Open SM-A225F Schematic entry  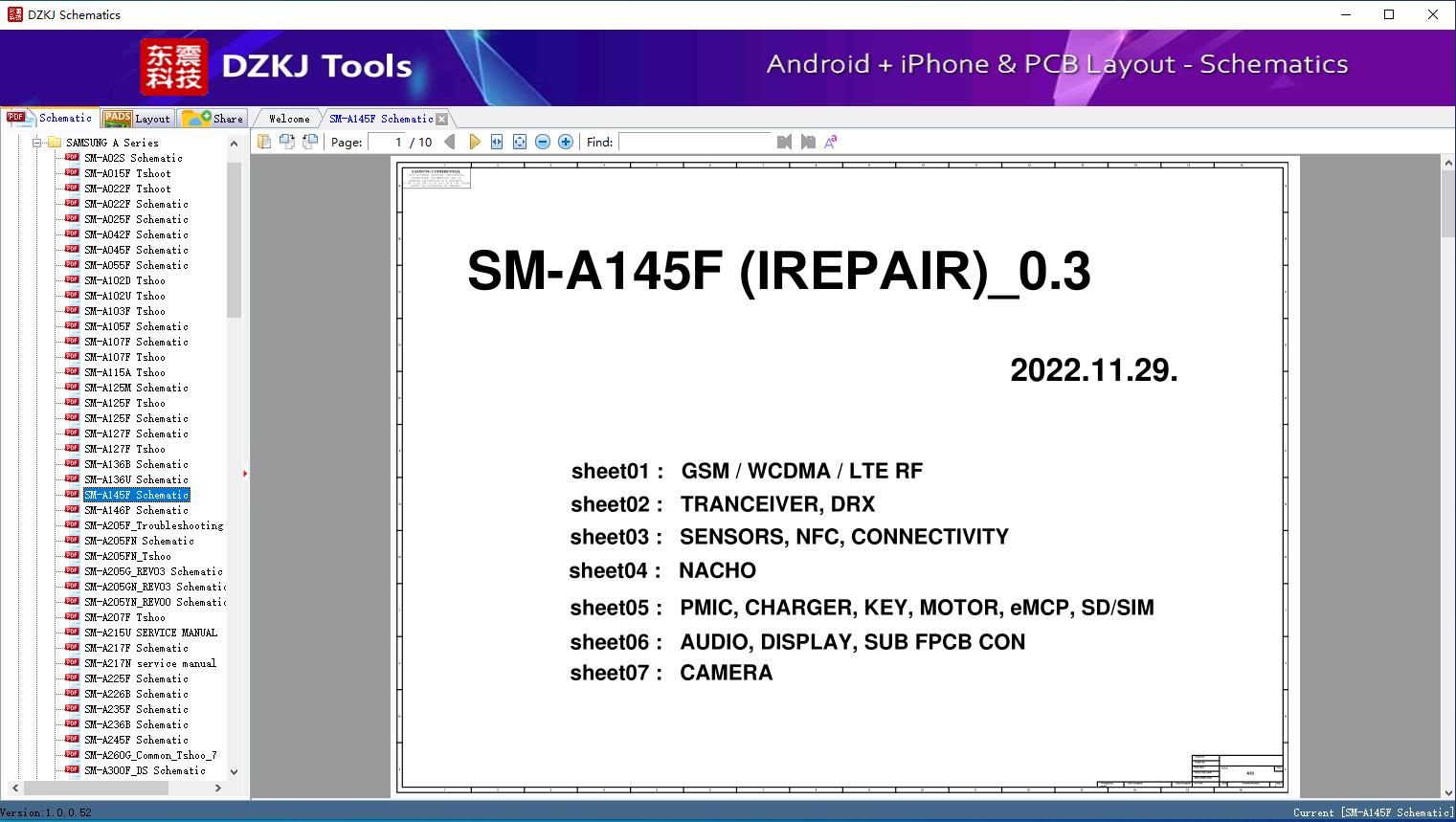click(x=136, y=678)
